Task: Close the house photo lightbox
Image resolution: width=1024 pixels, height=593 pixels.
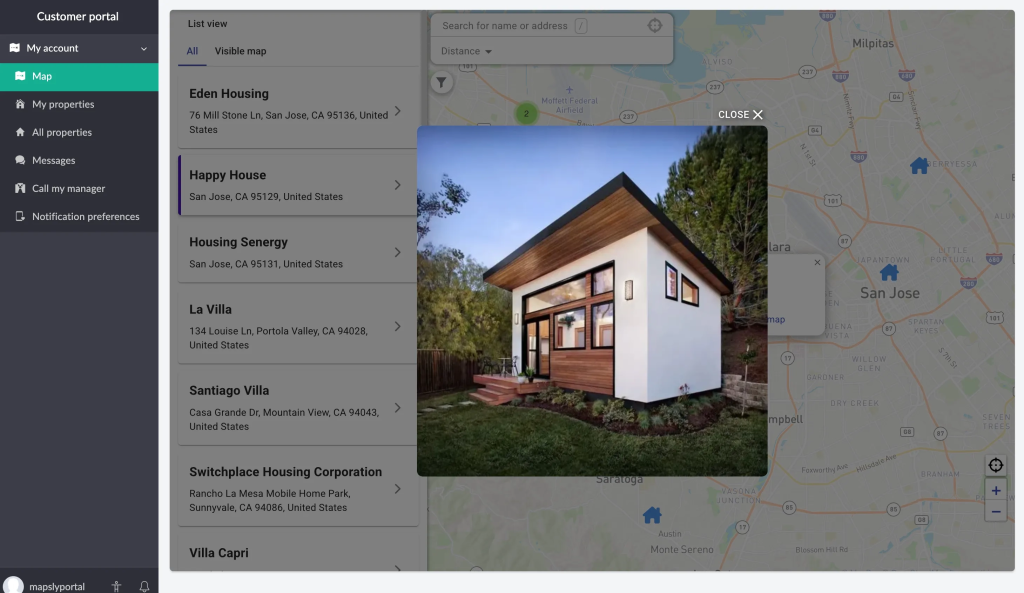Action: 741,115
